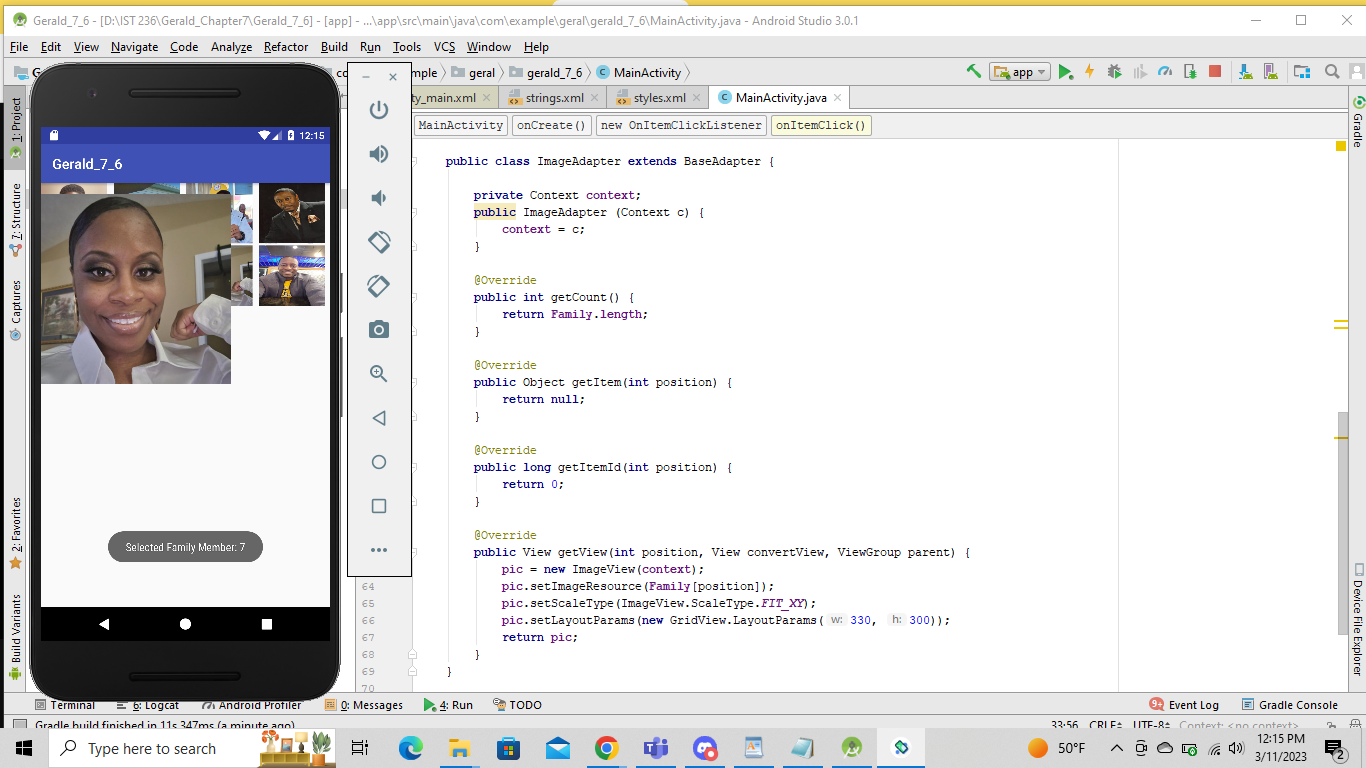The image size is (1366, 768).
Task: Click gerald_7_6 in the navigation bar
Action: [546, 72]
